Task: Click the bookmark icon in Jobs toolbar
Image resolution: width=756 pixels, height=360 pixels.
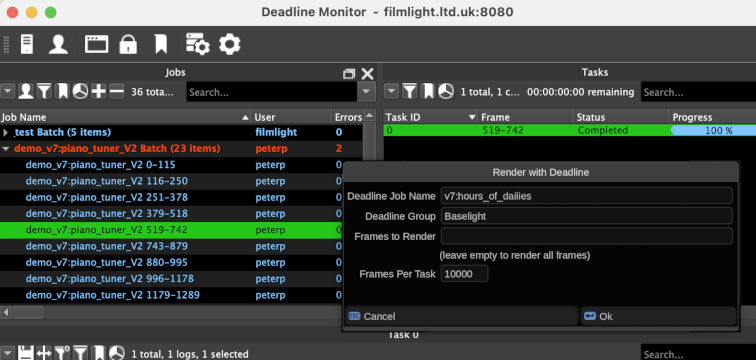Action: (62, 91)
